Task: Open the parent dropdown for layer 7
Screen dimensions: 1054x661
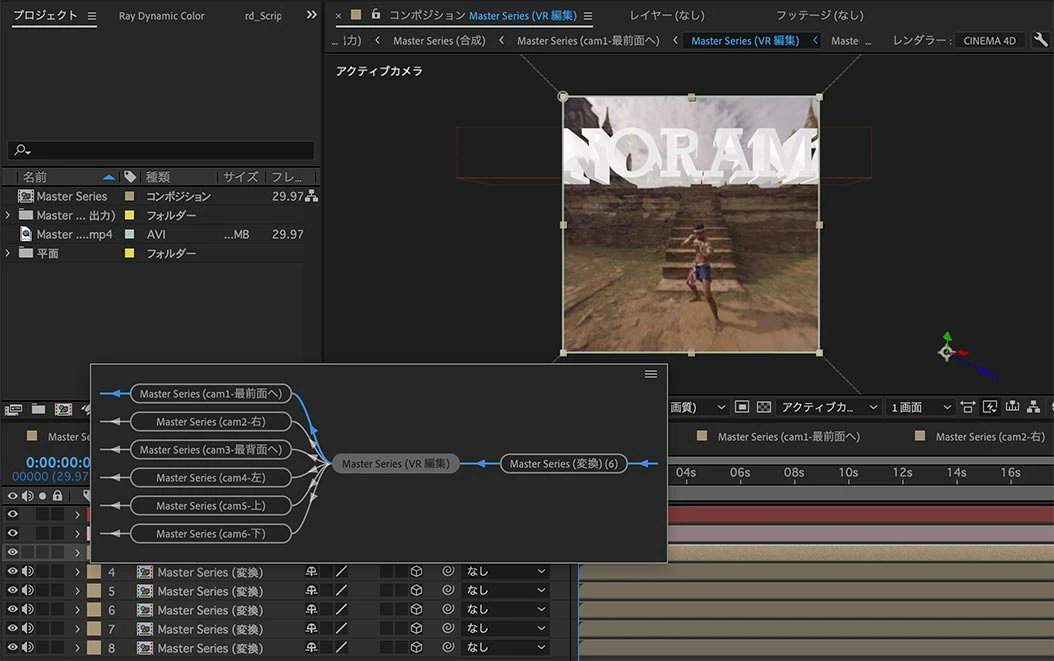Action: click(505, 629)
